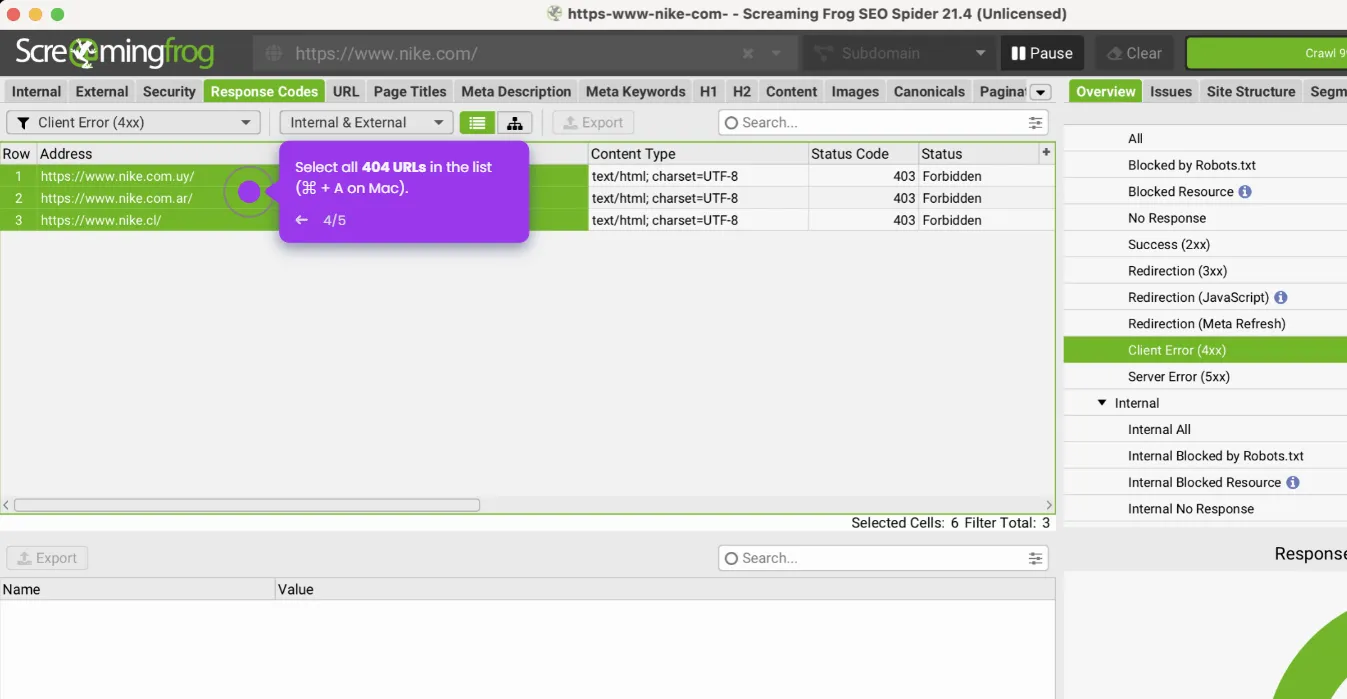Switch to the External tab
The image size is (1347, 699).
(102, 91)
